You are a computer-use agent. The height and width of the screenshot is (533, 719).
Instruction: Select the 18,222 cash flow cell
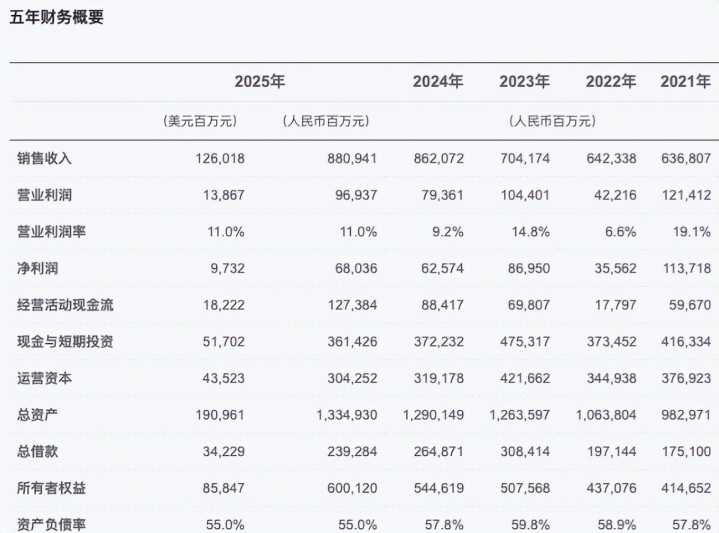224,305
